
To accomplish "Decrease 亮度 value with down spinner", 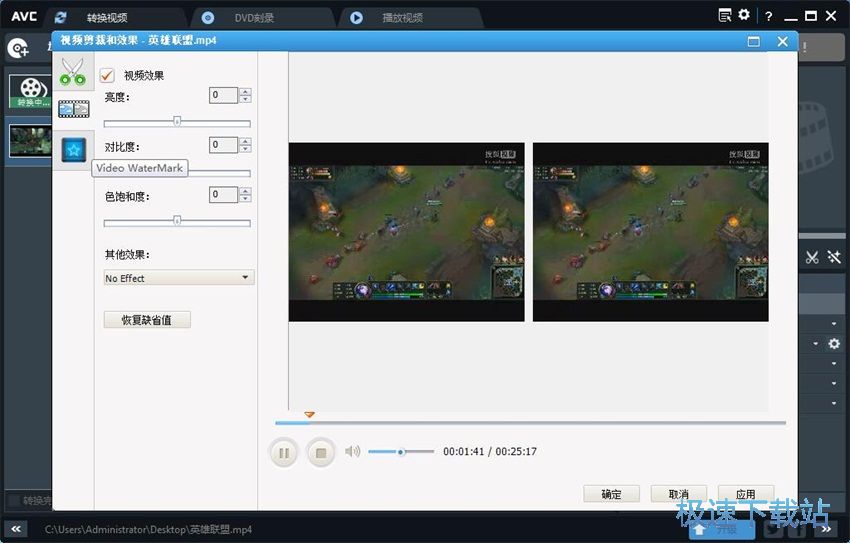I will [245, 99].
